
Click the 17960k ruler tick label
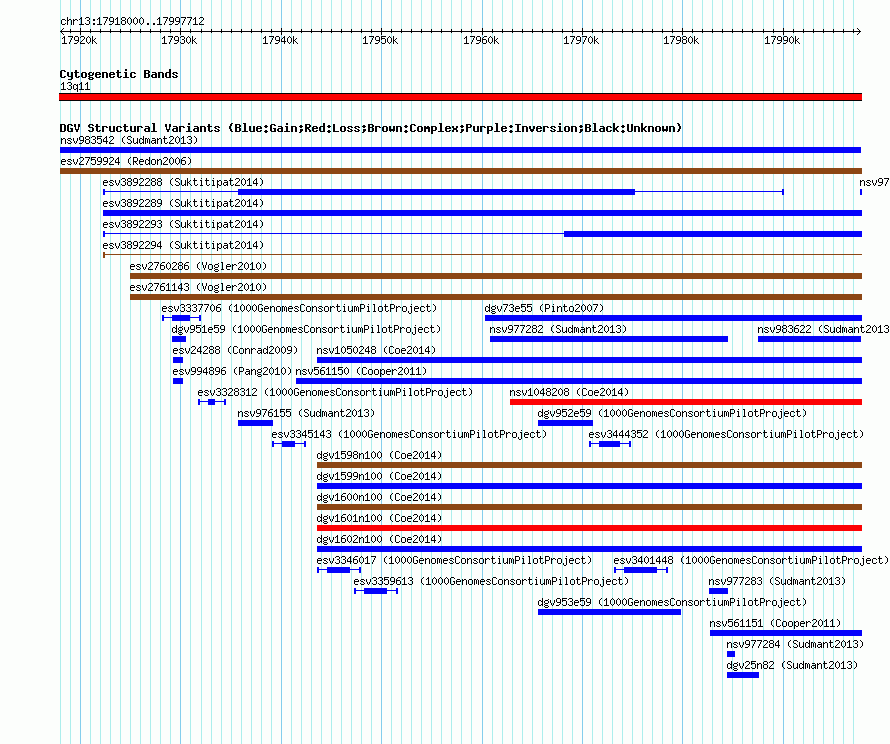click(481, 40)
